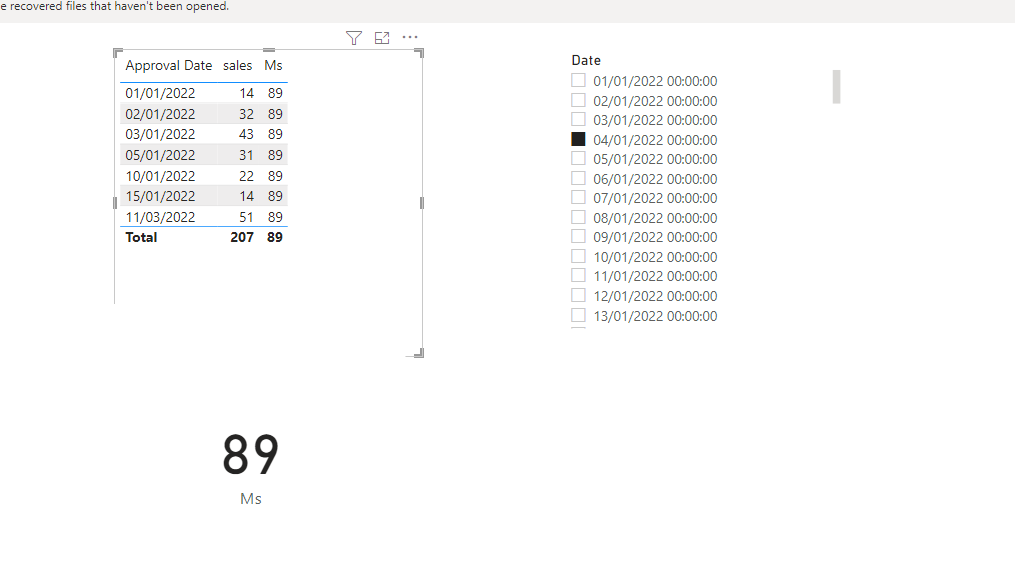
Task: Sort by the Ms column header
Action: [273, 65]
